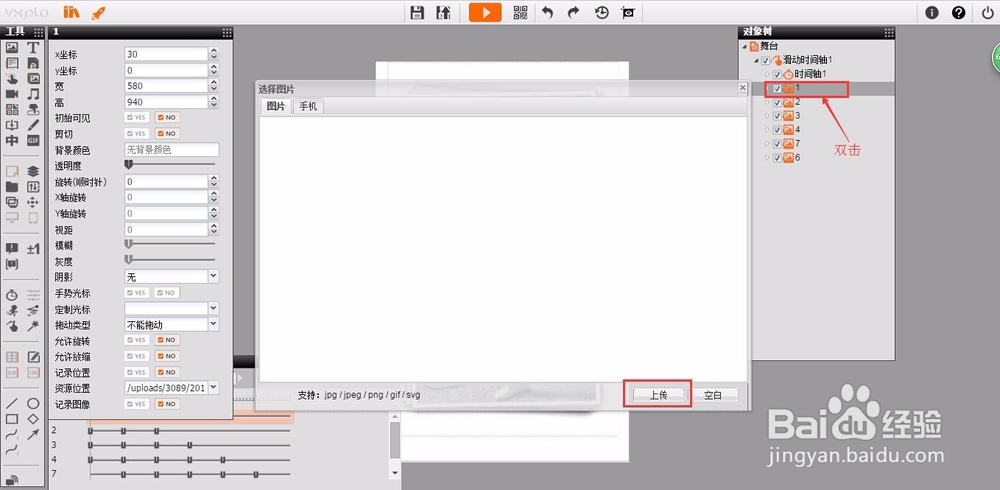Collapse the 舞台 tree node
This screenshot has height=490, width=1000.
(744, 47)
